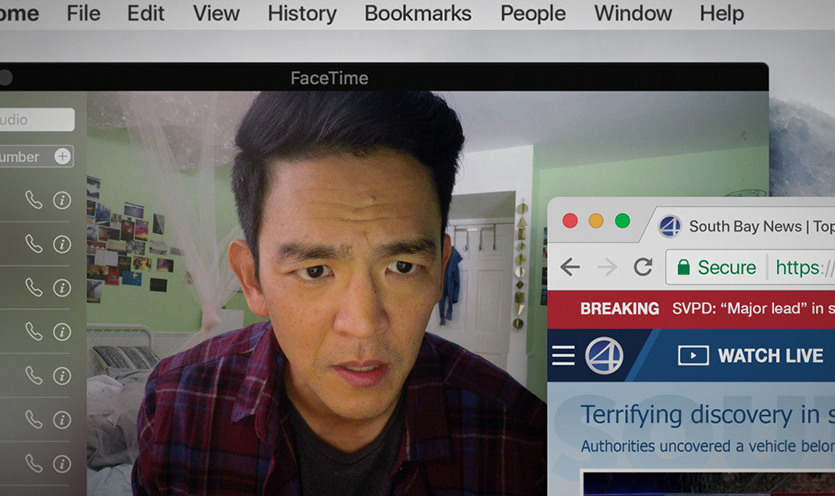This screenshot has width=835, height=496.
Task: Click the FaceTime number entry field
Action: pos(36,157)
